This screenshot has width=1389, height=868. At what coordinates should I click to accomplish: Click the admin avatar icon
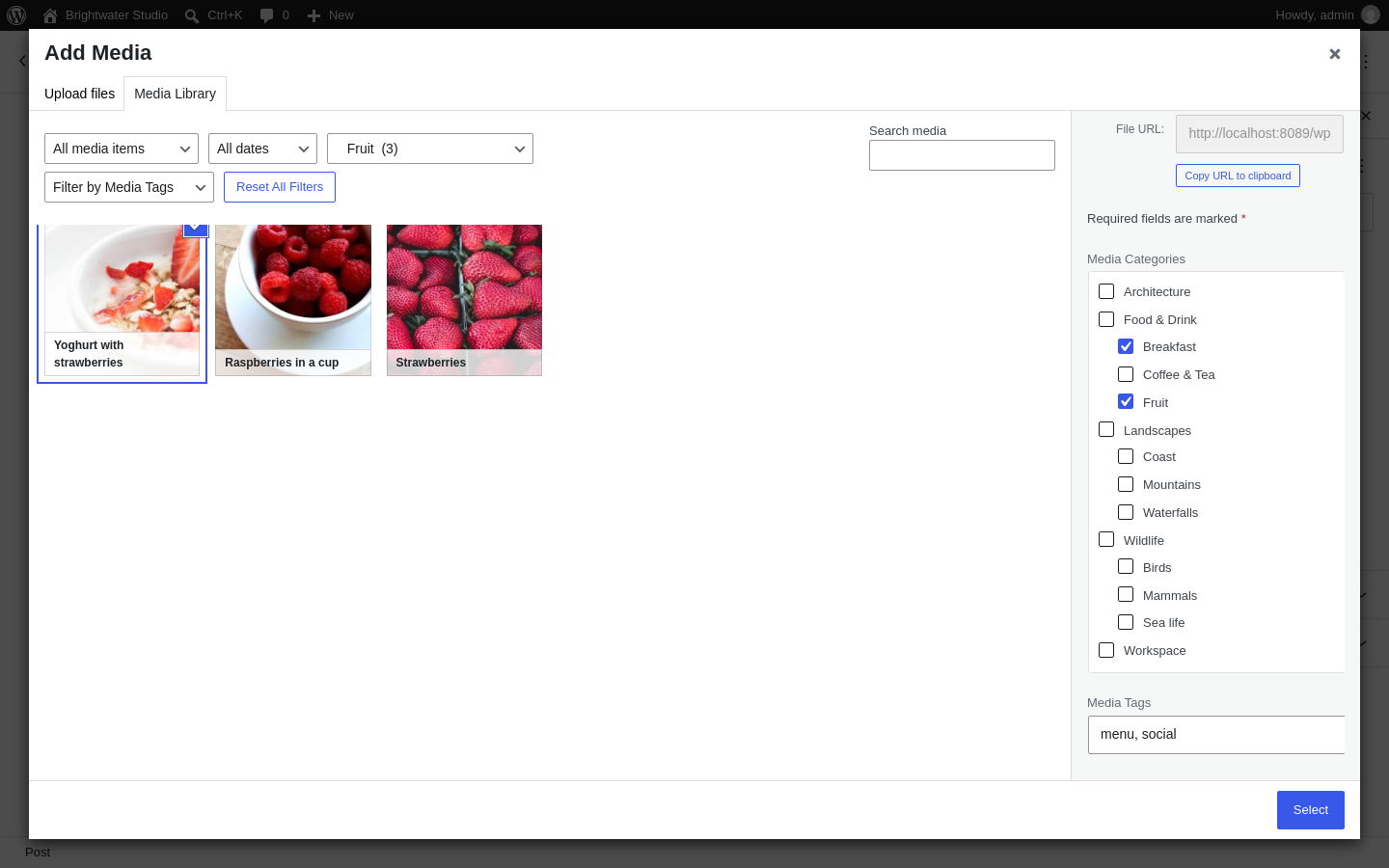pyautogui.click(x=1371, y=14)
